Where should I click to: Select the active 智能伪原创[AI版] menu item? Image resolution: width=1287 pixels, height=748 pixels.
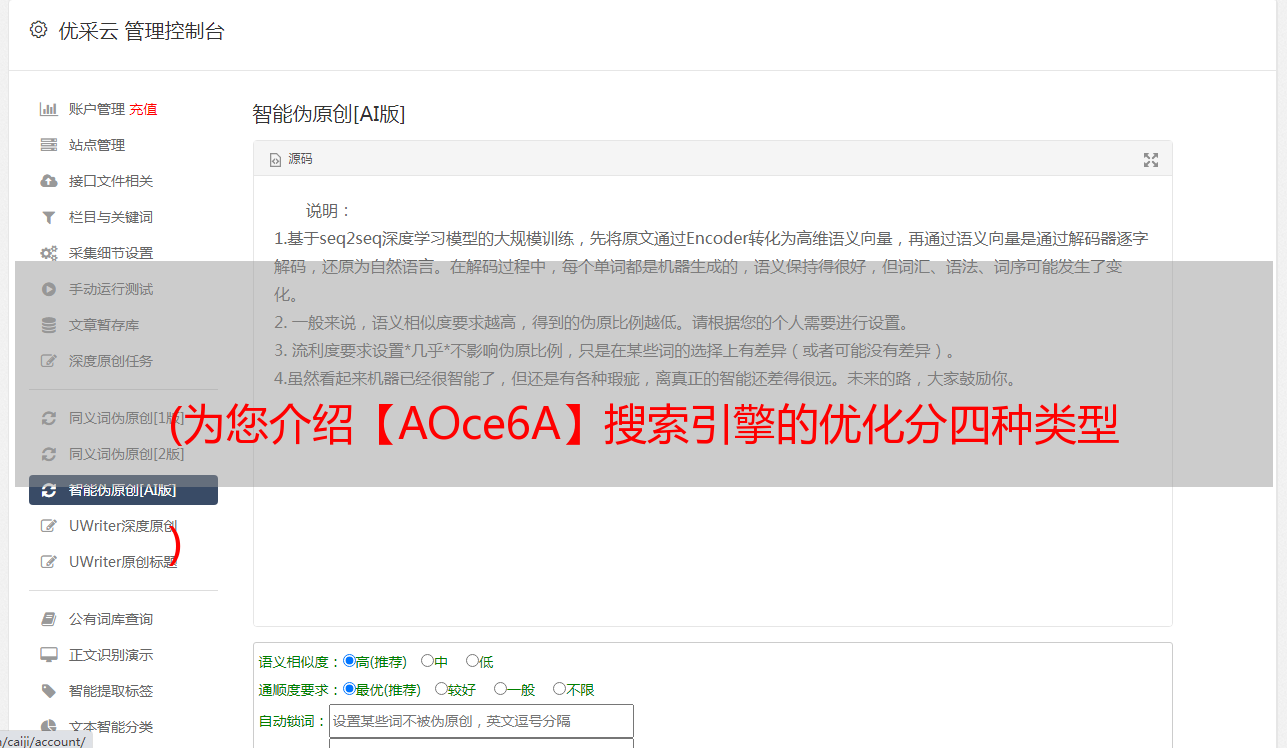123,490
